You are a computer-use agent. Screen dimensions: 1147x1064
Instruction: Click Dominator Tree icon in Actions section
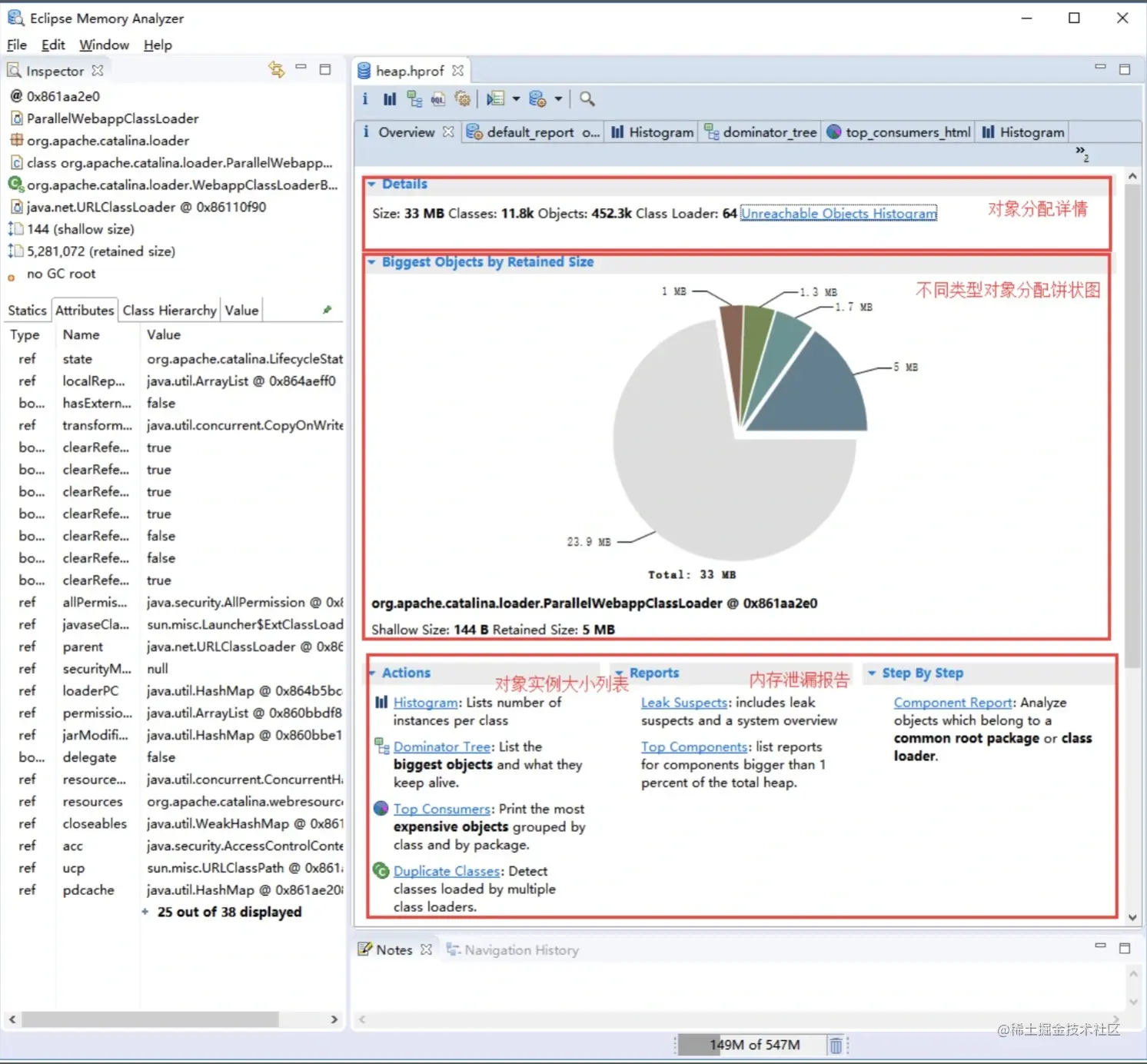tap(381, 746)
